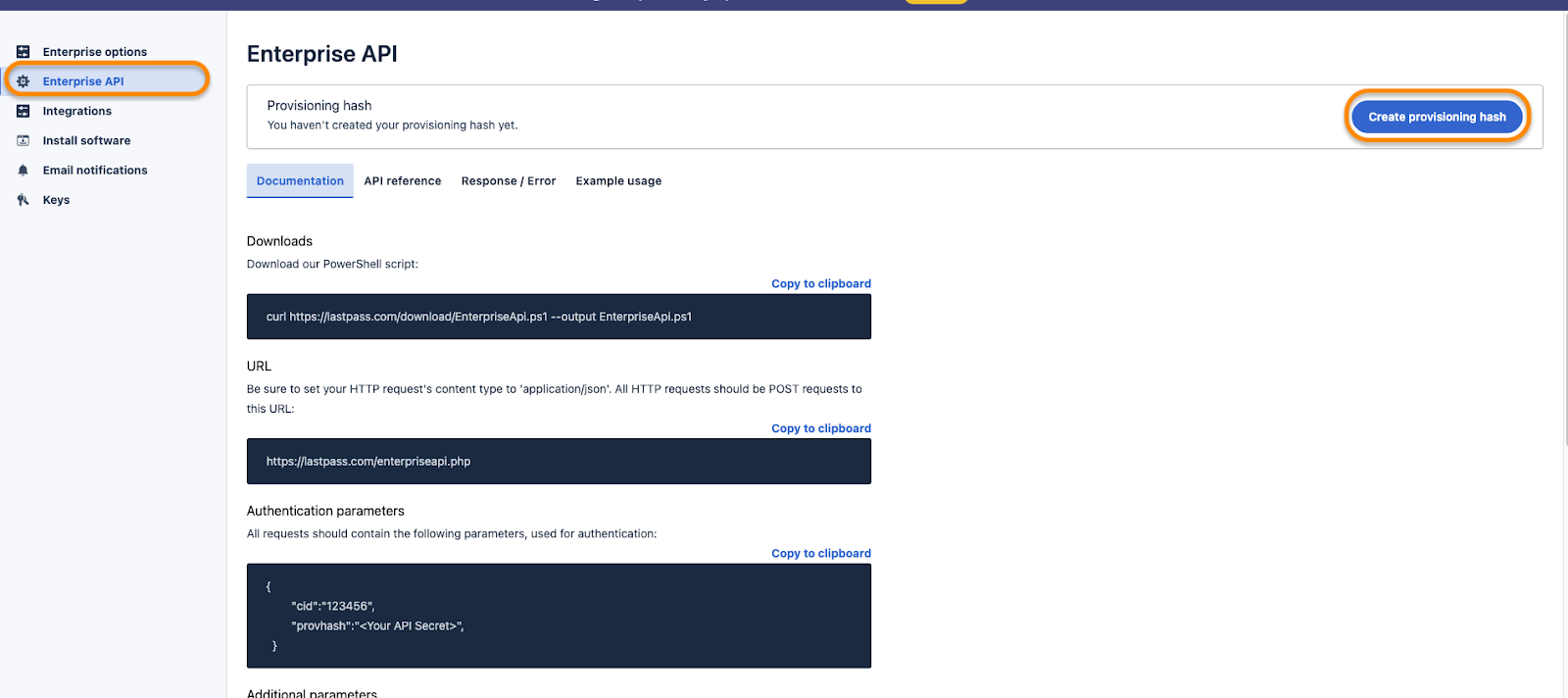Click the Provisioning hash heading
The height and width of the screenshot is (698, 1568).
[319, 105]
